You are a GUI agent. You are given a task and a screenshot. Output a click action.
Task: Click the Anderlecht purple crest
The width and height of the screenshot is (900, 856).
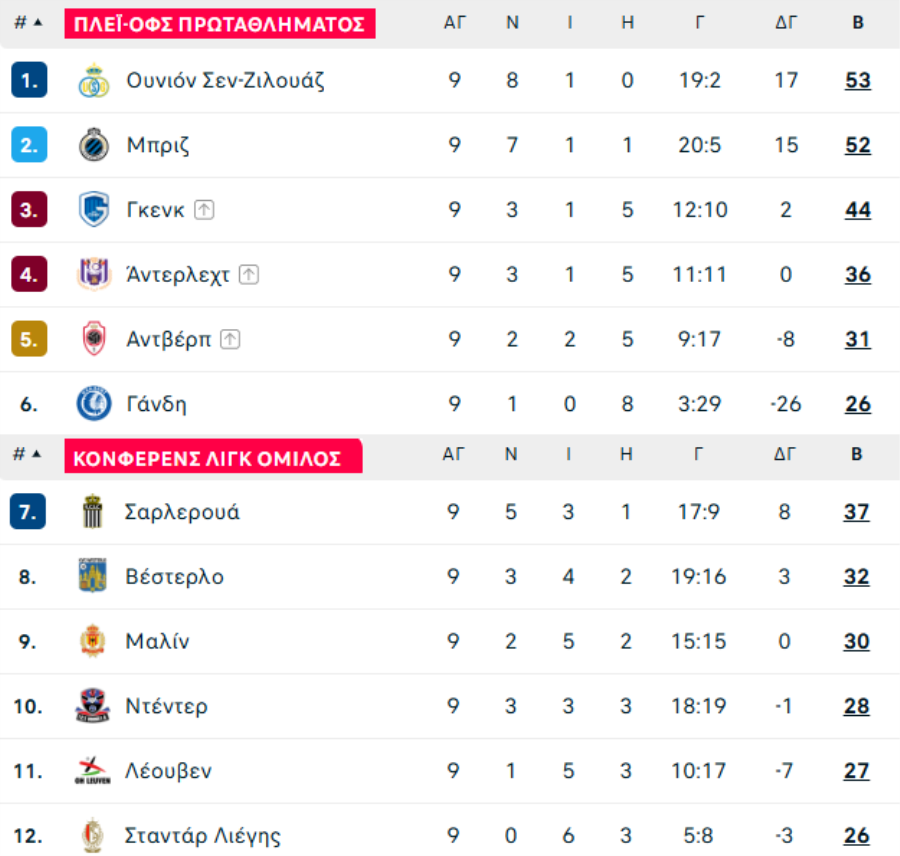click(x=94, y=274)
